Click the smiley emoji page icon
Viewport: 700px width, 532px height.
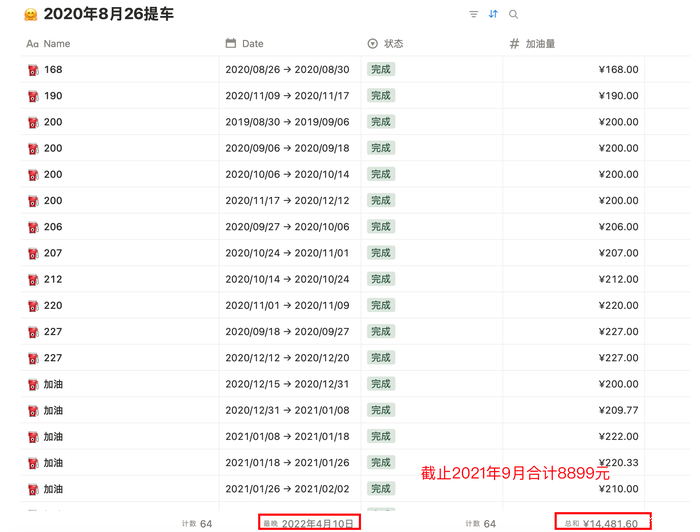[x=31, y=16]
